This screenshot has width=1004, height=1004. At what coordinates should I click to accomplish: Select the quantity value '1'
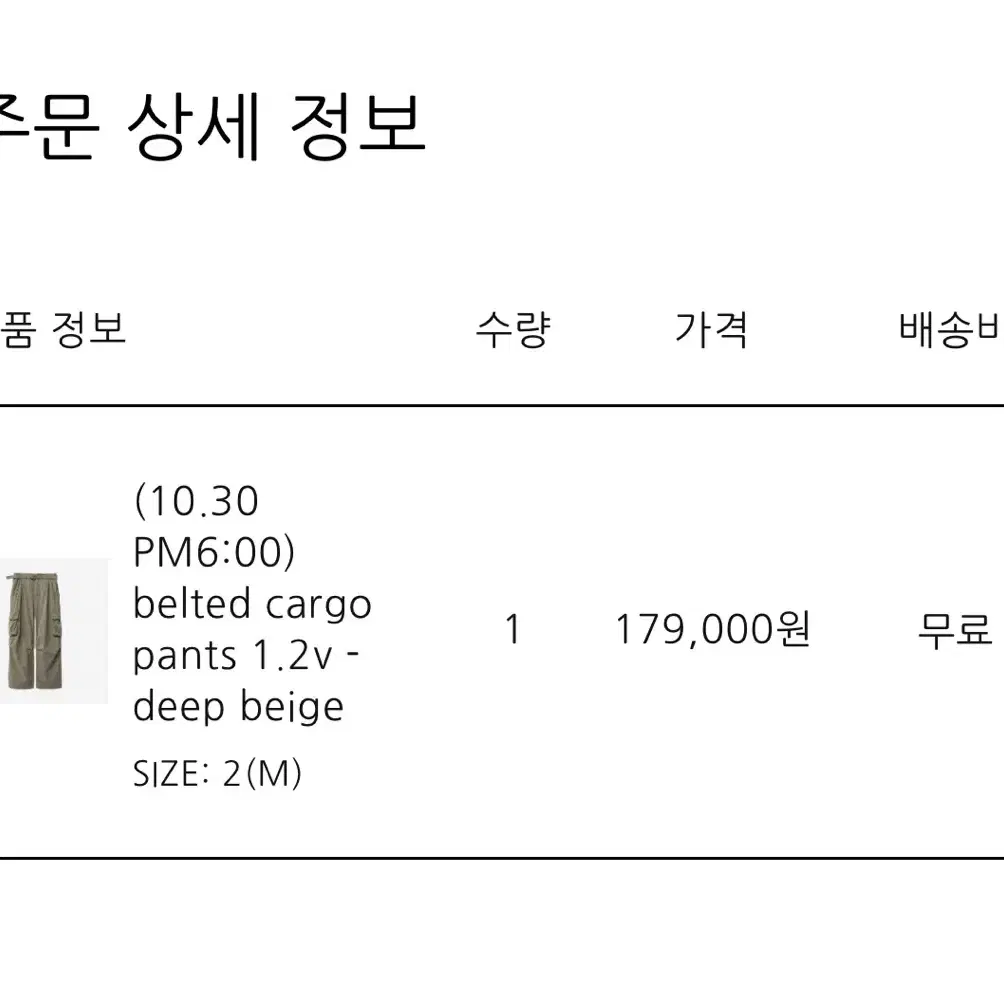512,629
